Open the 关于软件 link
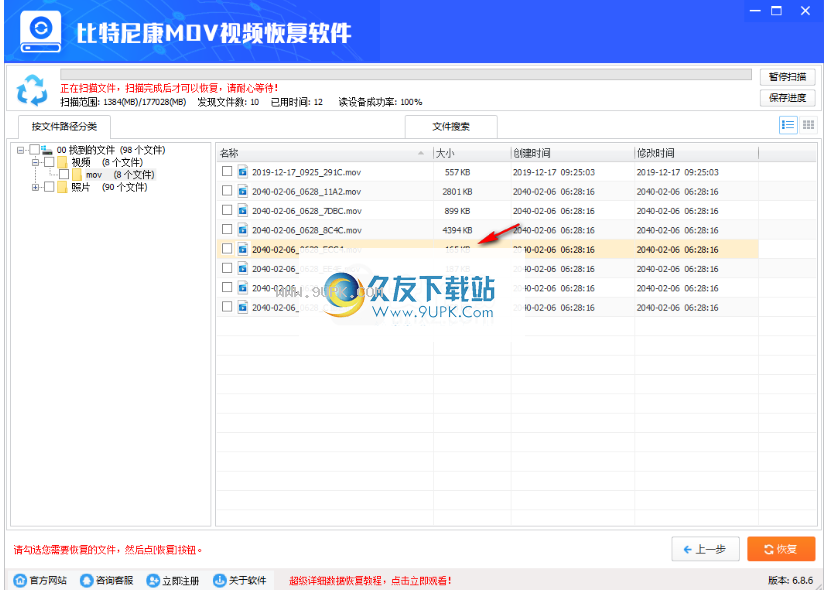 (x=248, y=581)
